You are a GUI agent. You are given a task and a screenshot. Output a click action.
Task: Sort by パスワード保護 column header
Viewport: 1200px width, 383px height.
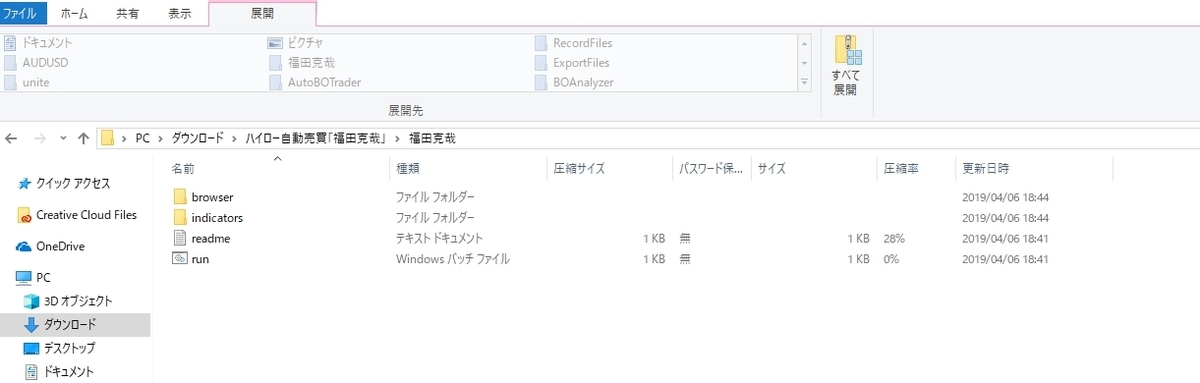pos(710,169)
